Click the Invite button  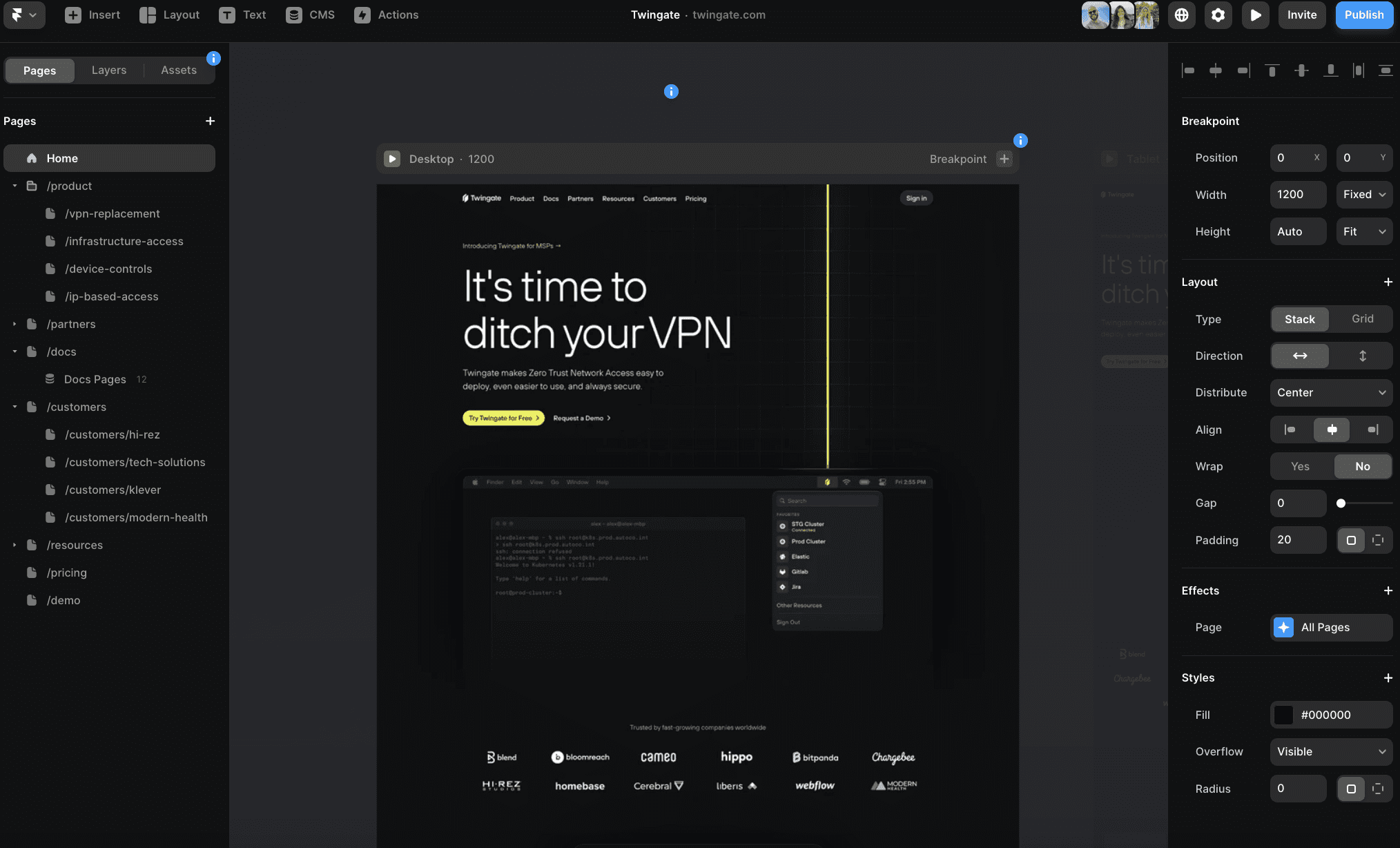(x=1302, y=15)
